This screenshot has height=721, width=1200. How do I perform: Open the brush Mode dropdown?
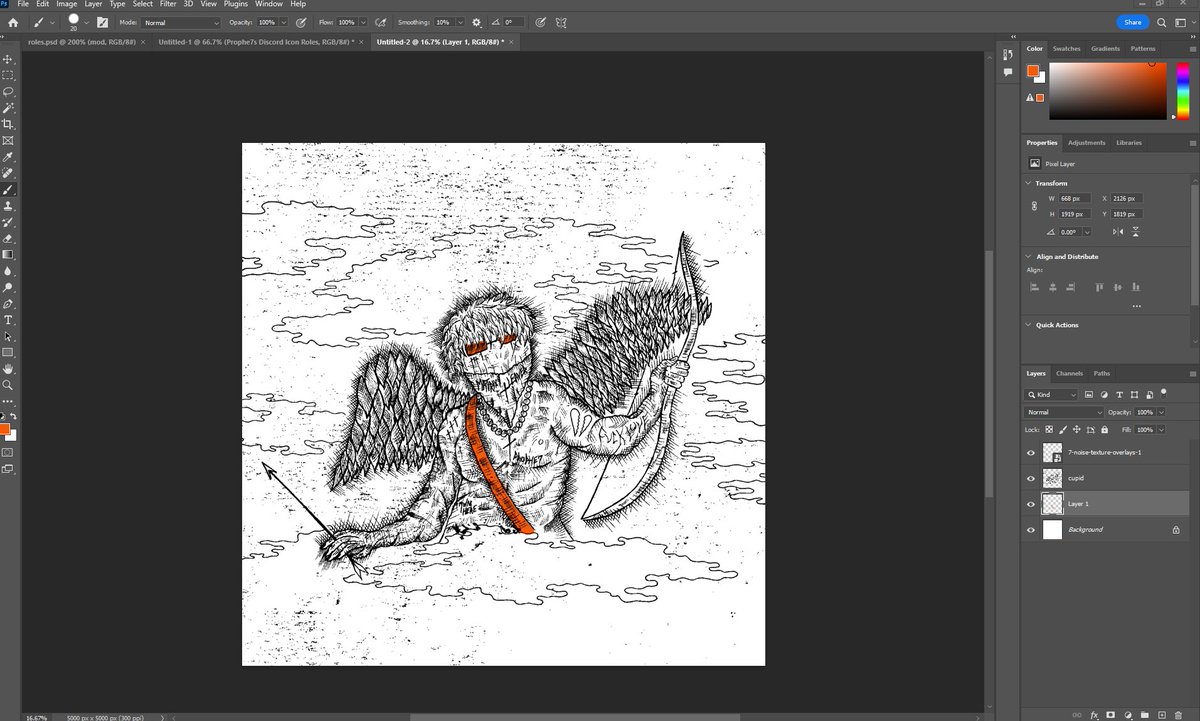(180, 22)
